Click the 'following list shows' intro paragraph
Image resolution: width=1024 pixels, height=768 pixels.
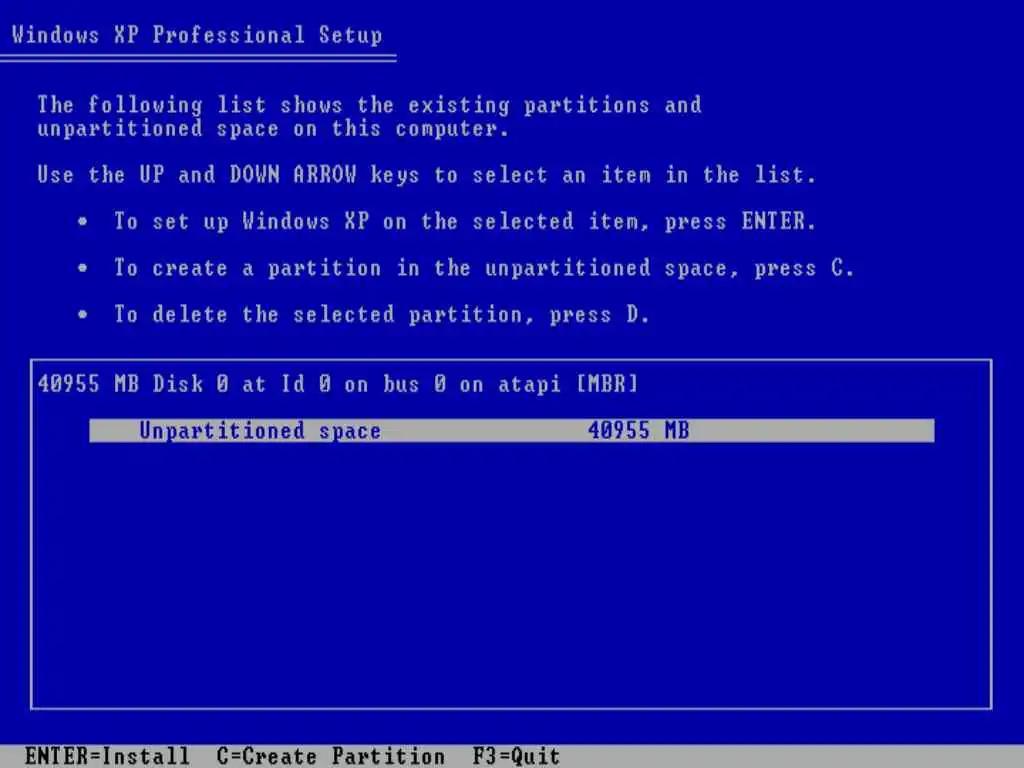pyautogui.click(x=370, y=116)
